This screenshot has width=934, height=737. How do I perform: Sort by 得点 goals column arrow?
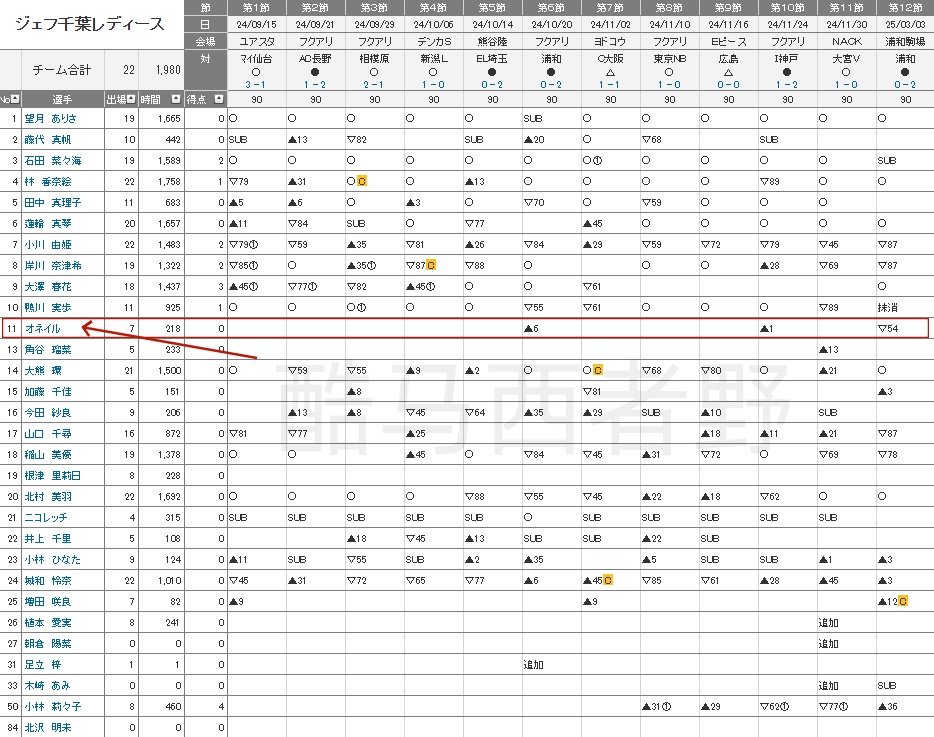click(x=219, y=99)
